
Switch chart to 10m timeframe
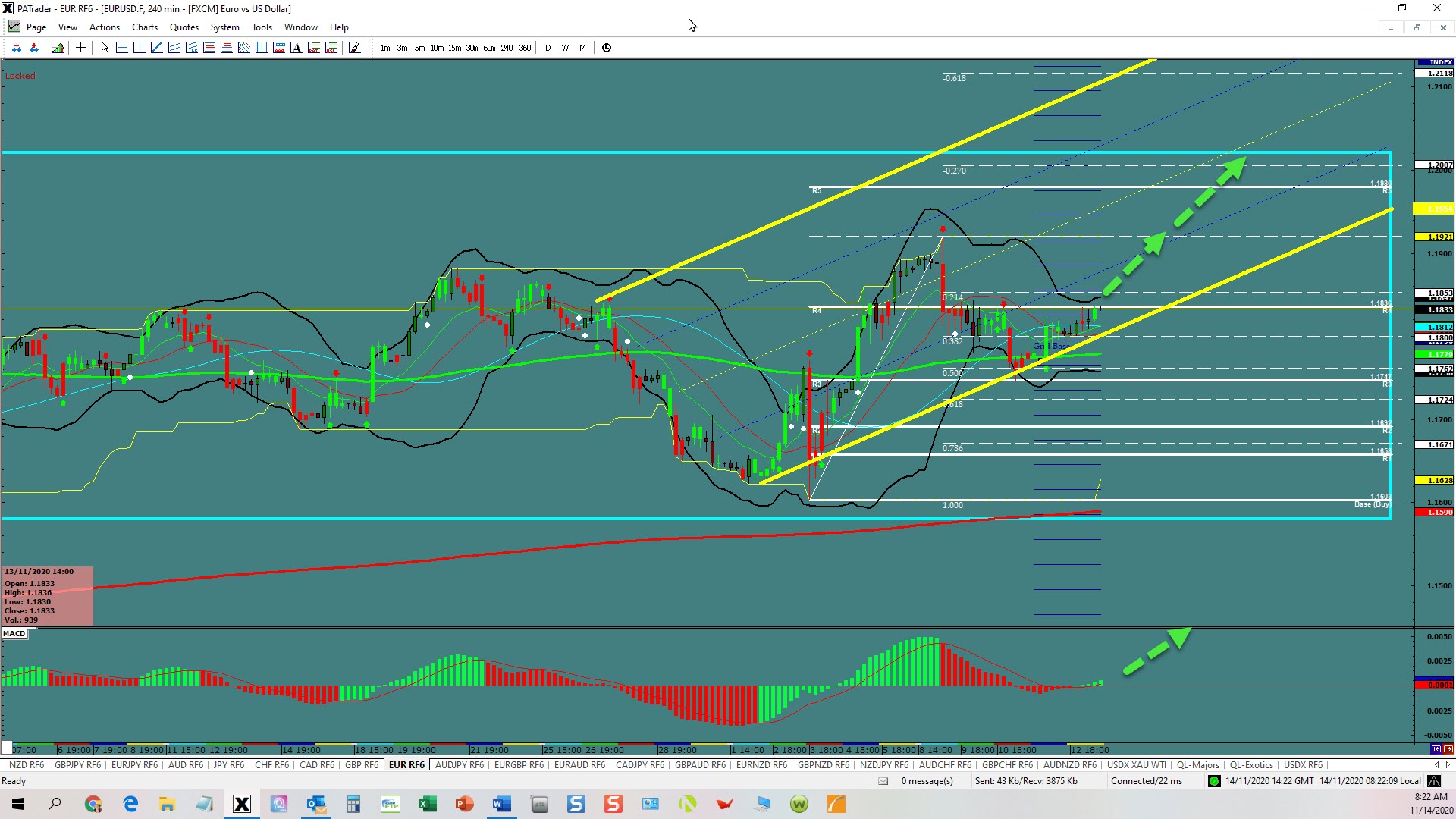(437, 48)
